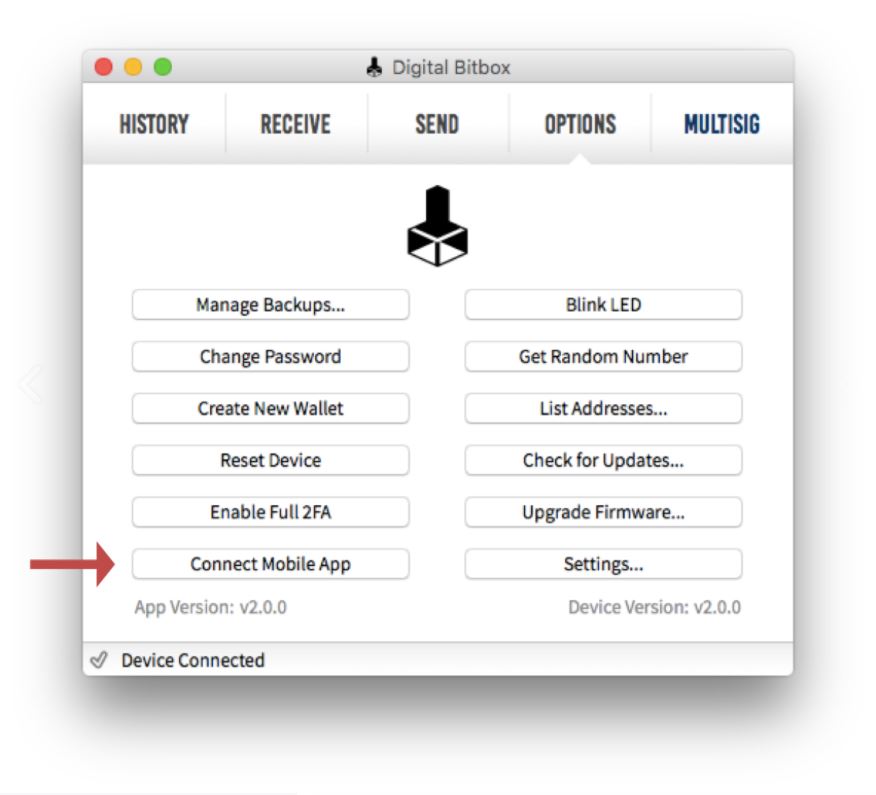Click Create New Wallet
This screenshot has width=876, height=795.
270,408
